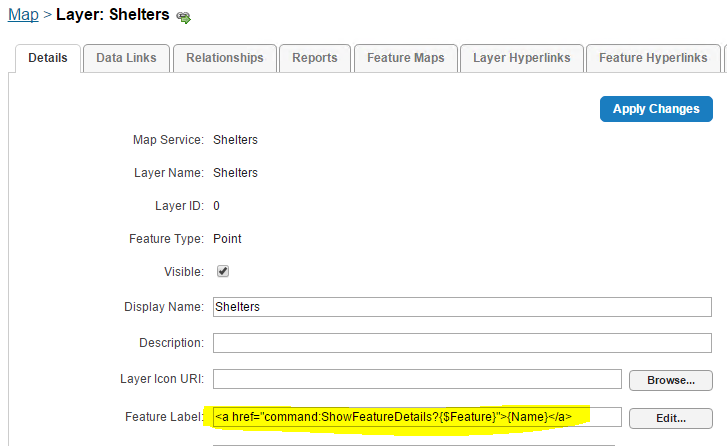
Task: Click the Layer Icon URI text field
Action: point(417,379)
